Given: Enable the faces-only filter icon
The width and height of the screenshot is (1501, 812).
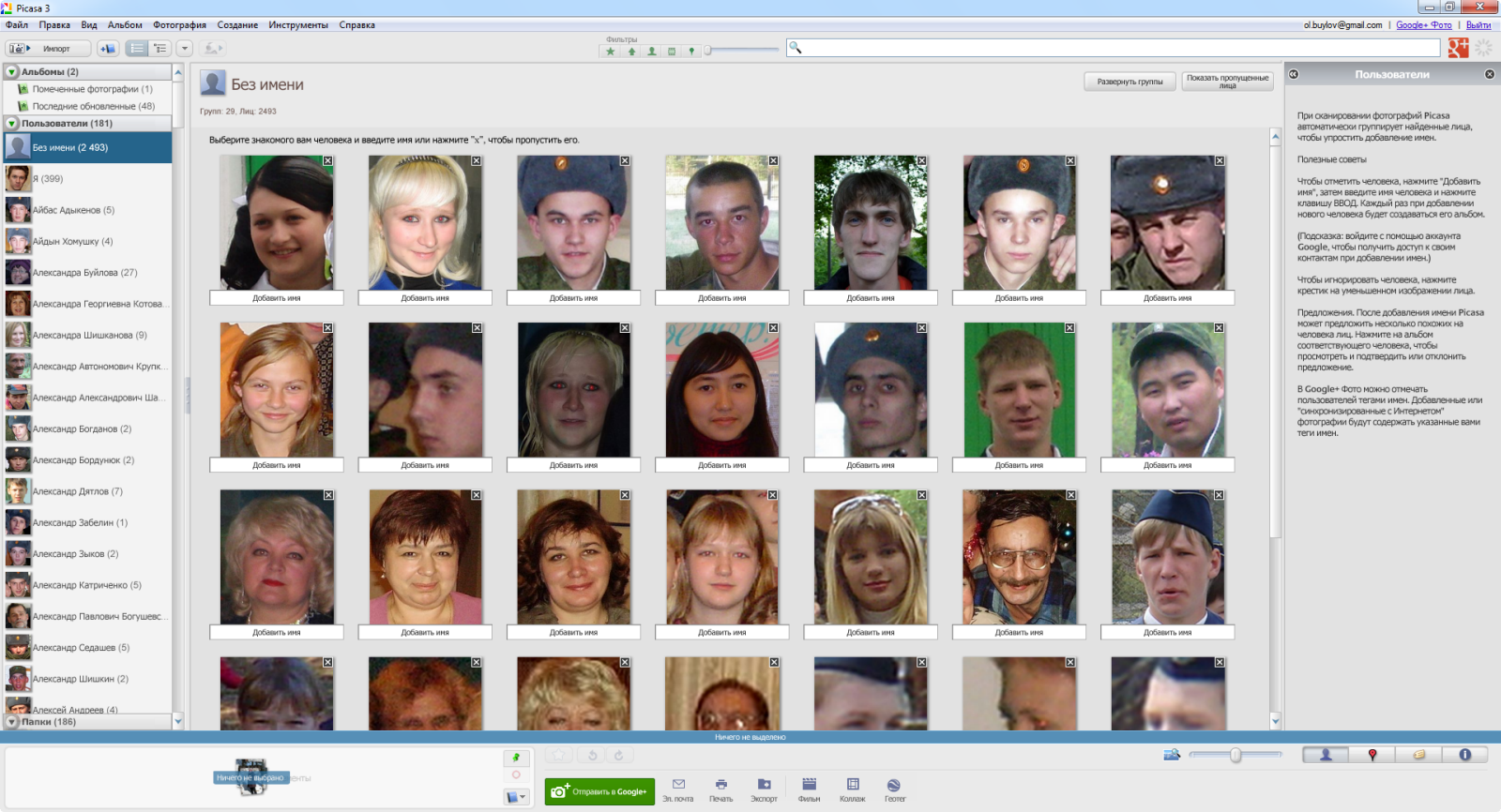Looking at the screenshot, I should click(651, 52).
